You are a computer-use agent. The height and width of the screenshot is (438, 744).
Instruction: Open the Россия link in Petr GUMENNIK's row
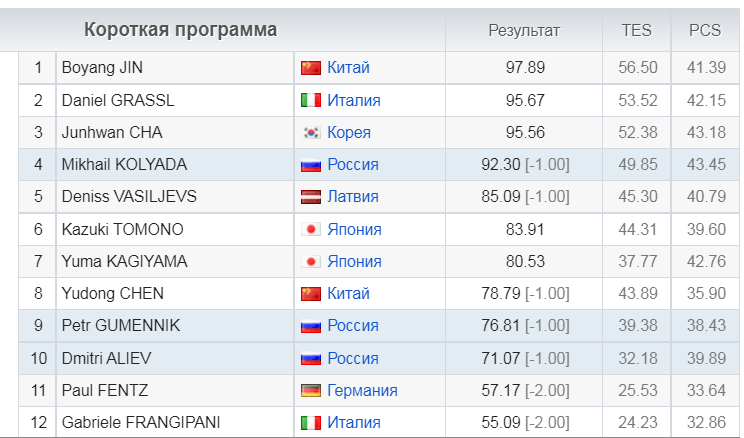coord(353,326)
